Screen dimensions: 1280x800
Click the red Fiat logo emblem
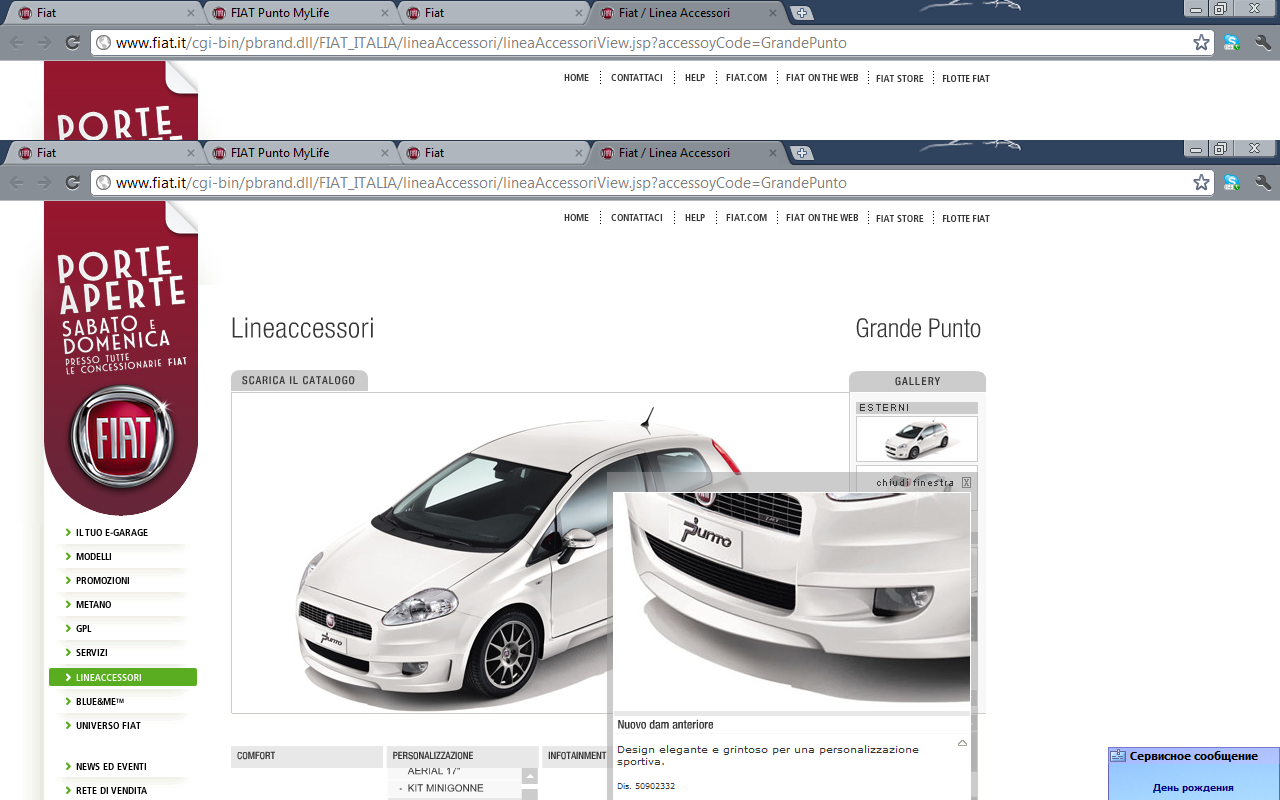(121, 437)
